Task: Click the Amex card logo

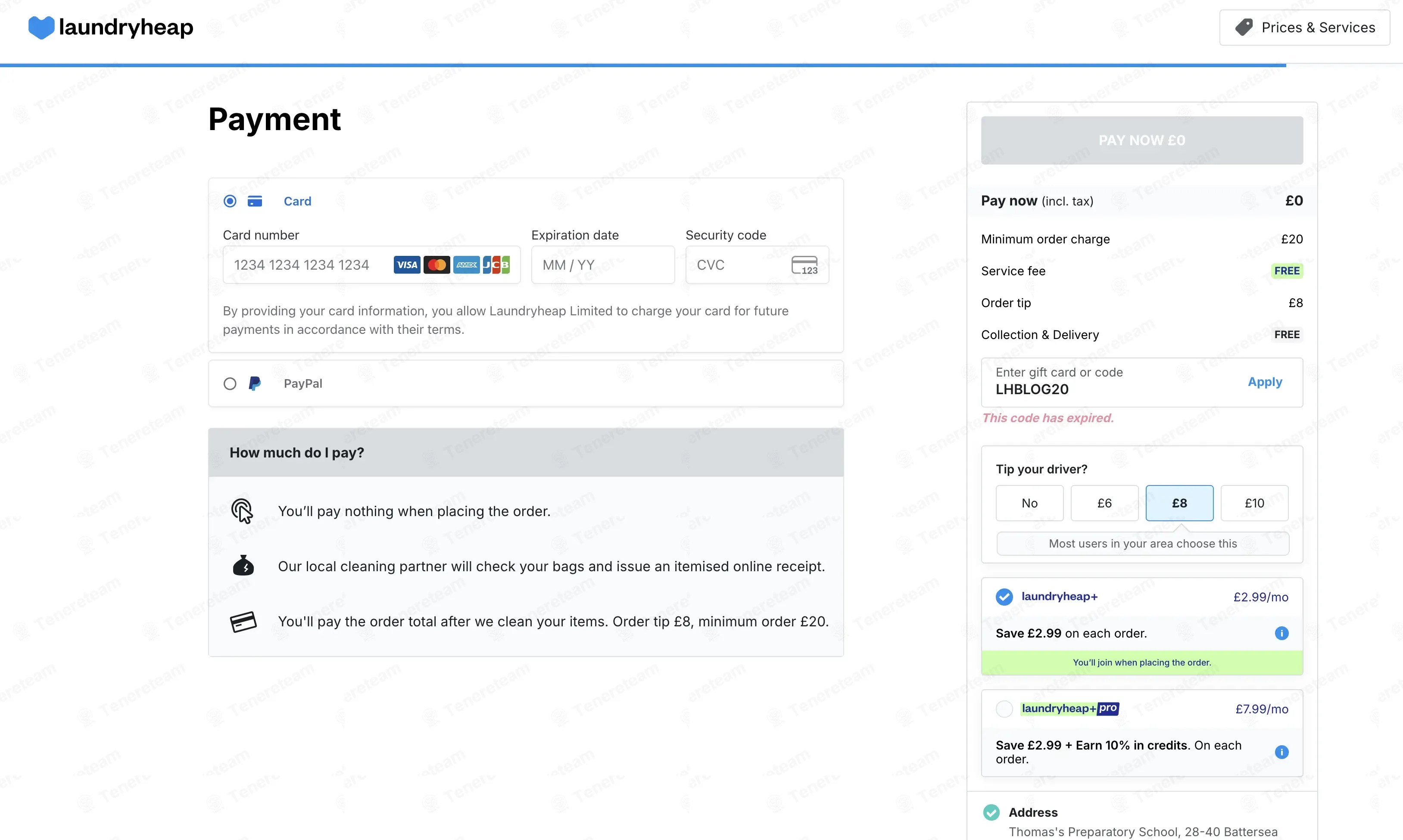Action: click(x=467, y=265)
